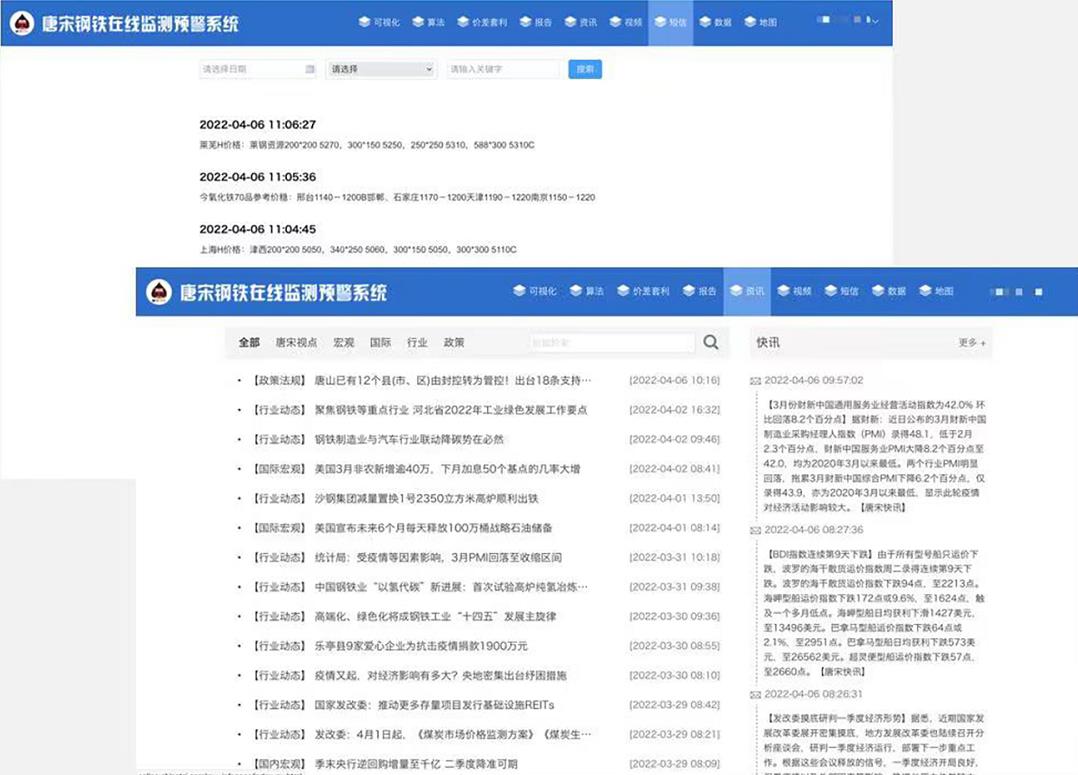Click the Tangsong logo in the back SMS window
Screen dimensions: 1078x775
[x=21, y=23]
